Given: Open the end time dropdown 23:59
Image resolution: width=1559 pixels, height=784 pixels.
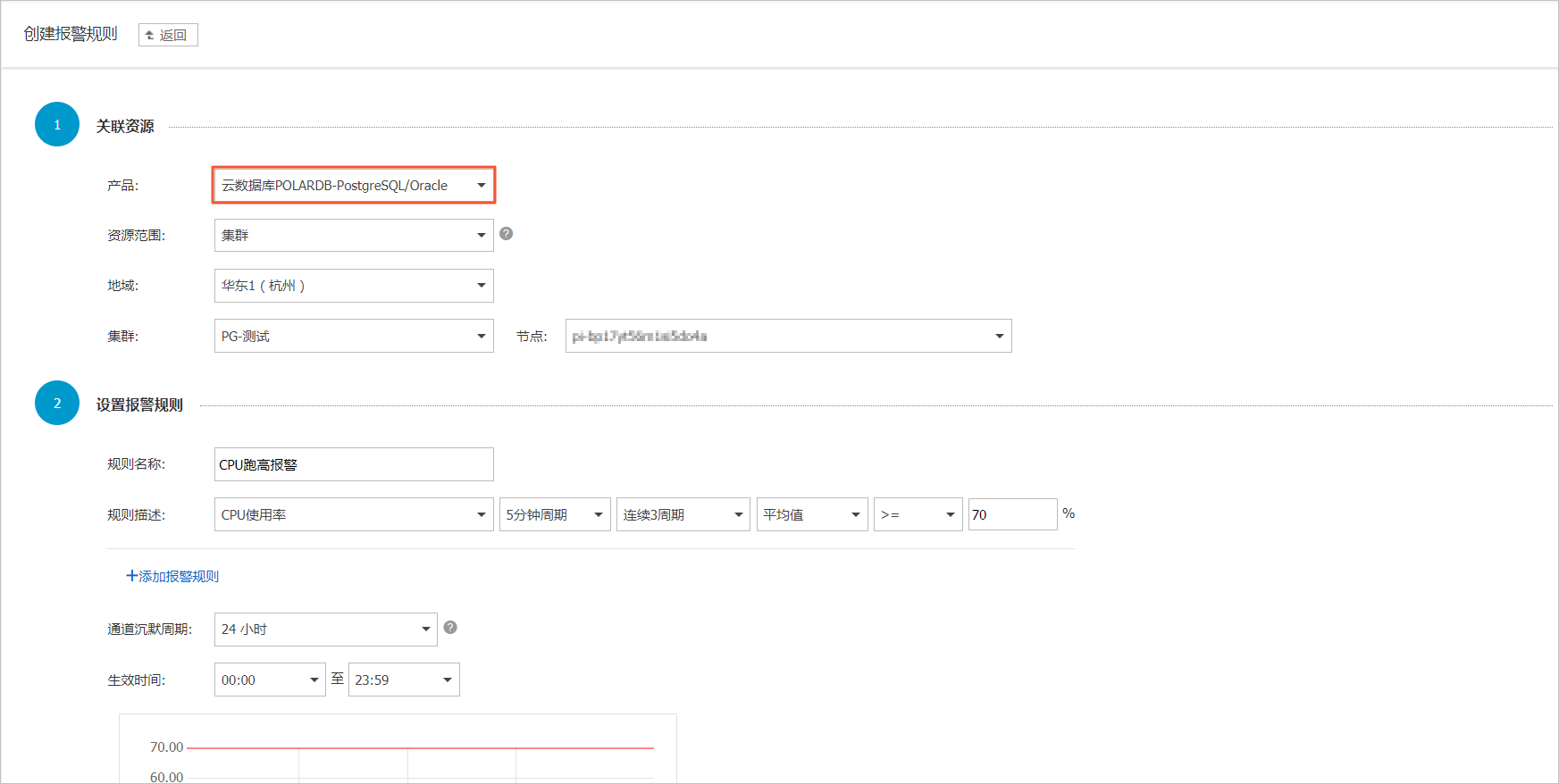Looking at the screenshot, I should coord(404,680).
